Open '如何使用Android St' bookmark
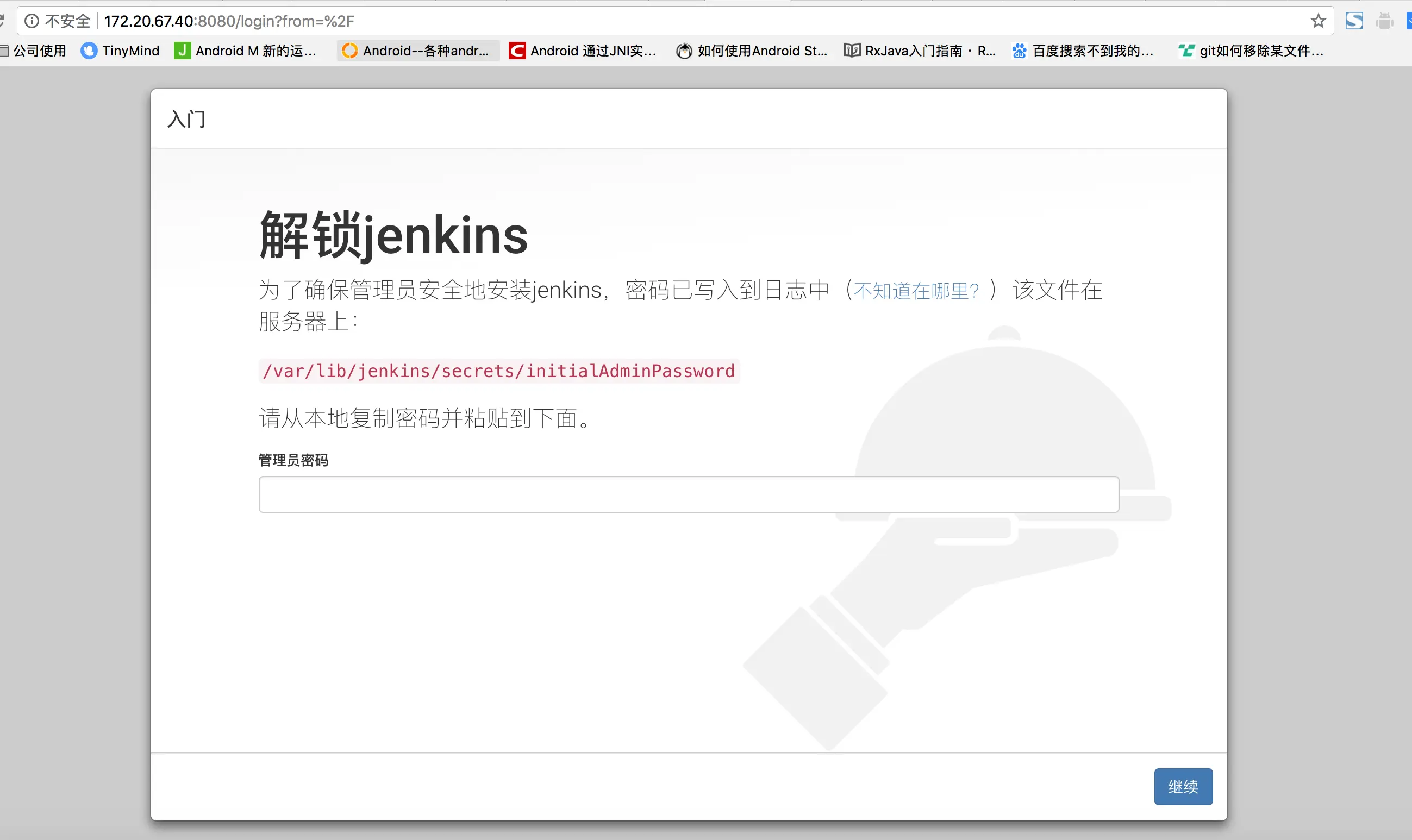 752,51
